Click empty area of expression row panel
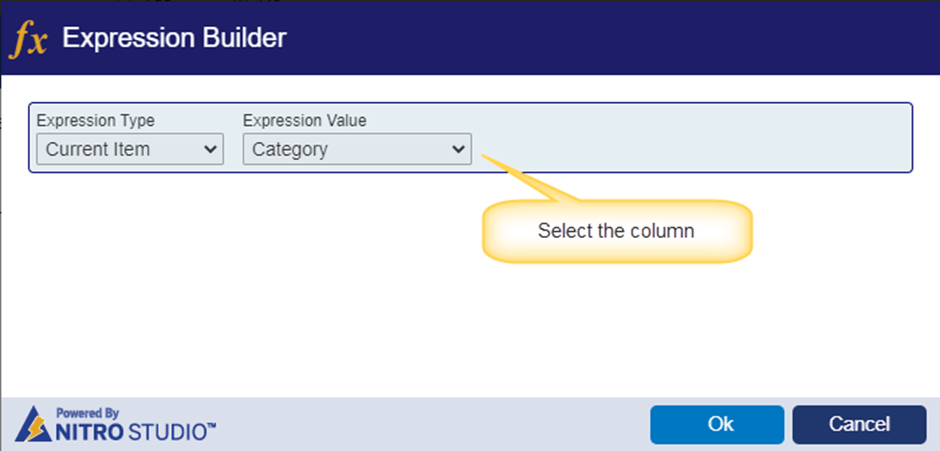The image size is (940, 451). point(689,138)
